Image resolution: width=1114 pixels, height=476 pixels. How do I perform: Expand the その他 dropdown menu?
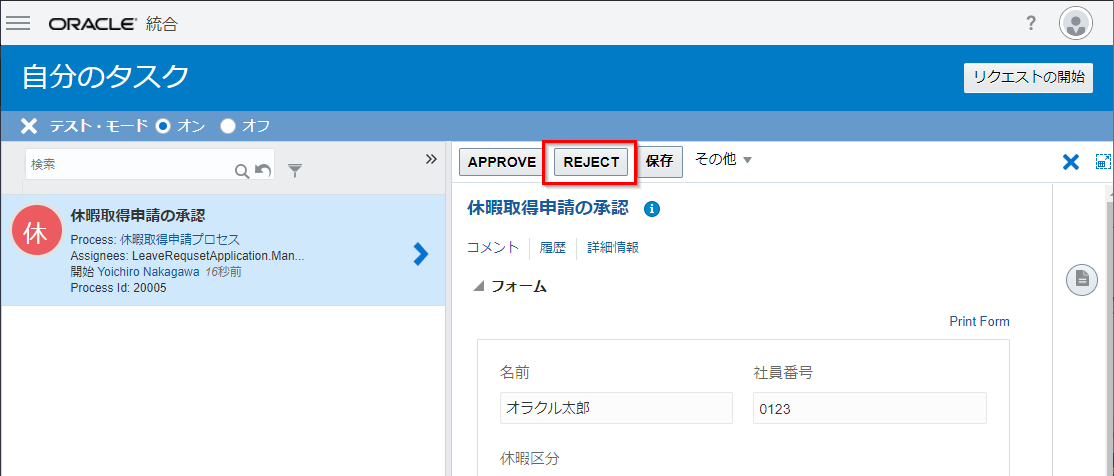pyautogui.click(x=723, y=160)
